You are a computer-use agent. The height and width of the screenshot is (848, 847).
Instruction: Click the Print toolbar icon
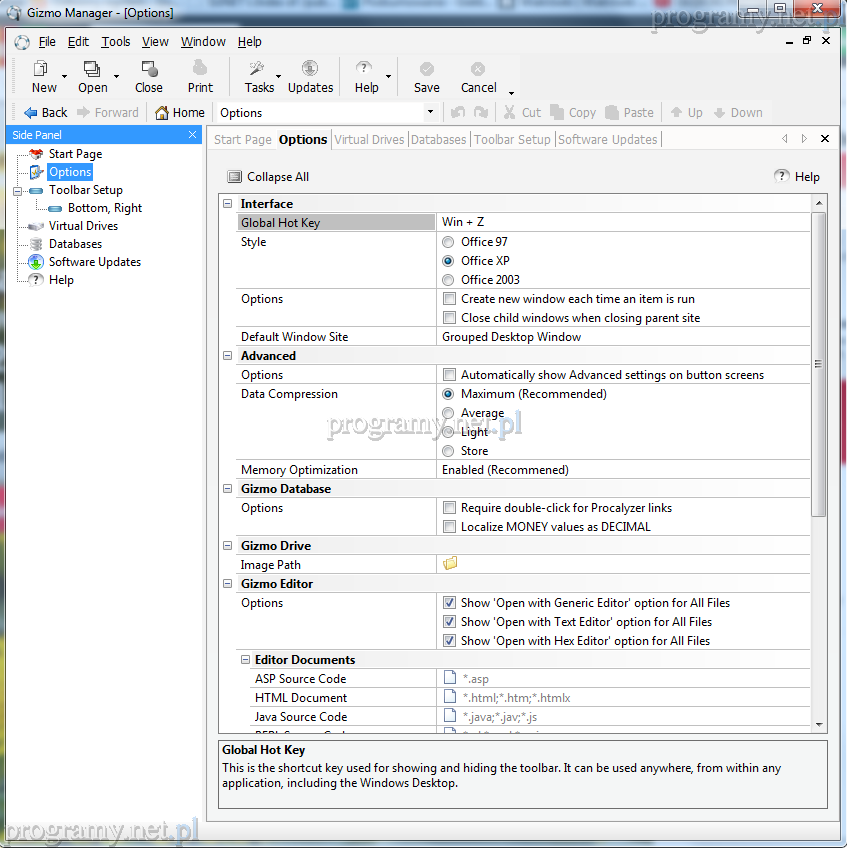[200, 69]
